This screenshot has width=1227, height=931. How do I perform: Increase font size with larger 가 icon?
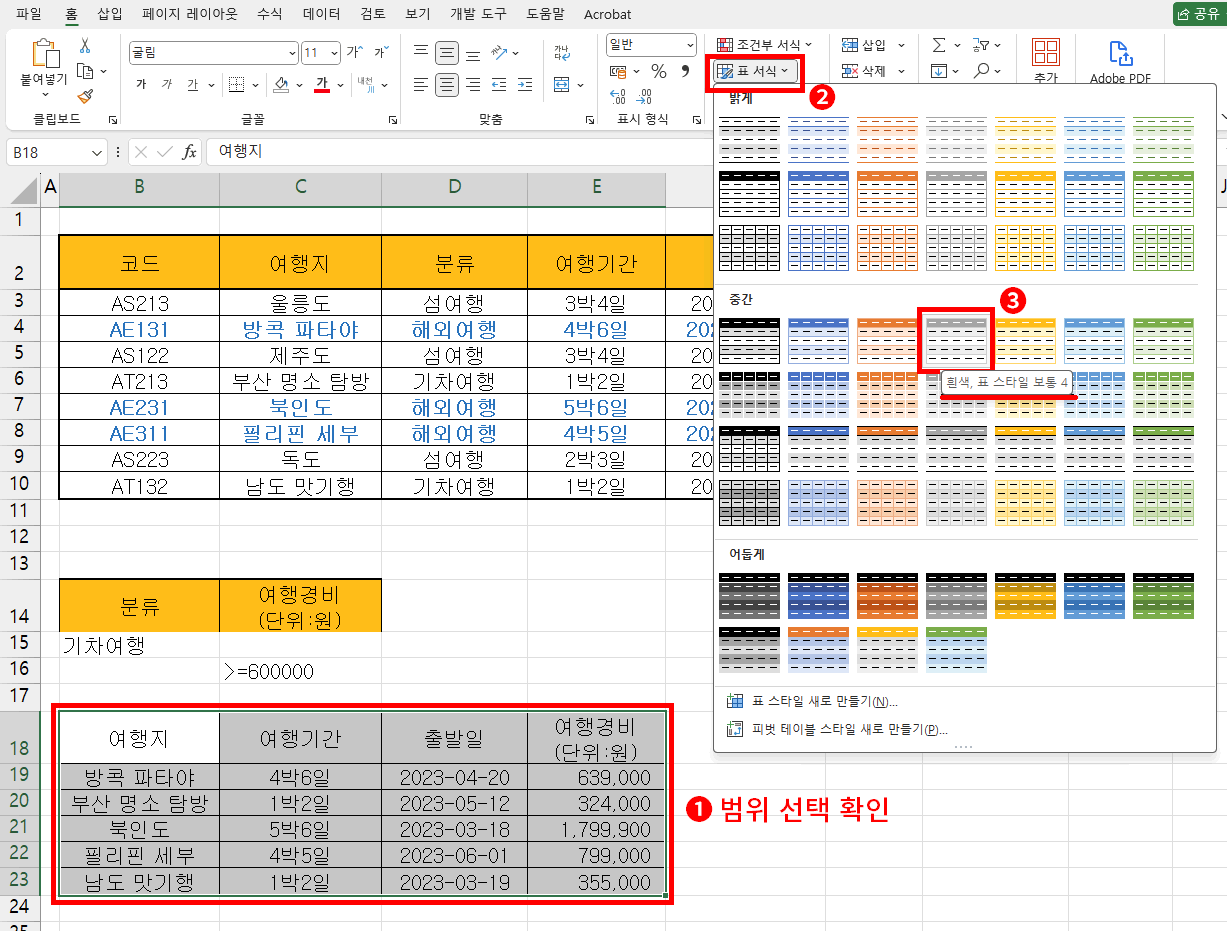pyautogui.click(x=353, y=52)
